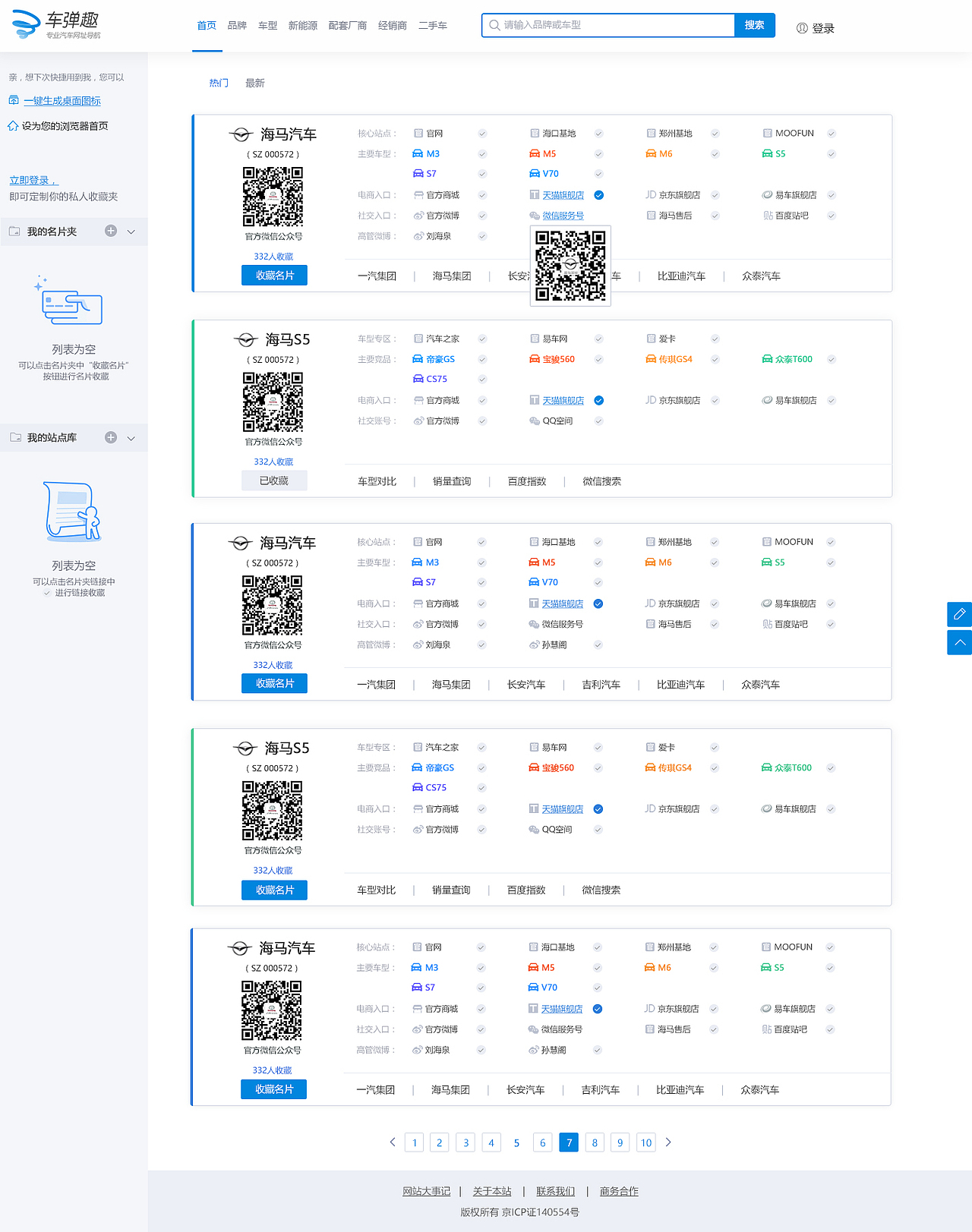Focus the 请输入品牌或车型 search field
The height and width of the screenshot is (1232, 972).
point(608,25)
